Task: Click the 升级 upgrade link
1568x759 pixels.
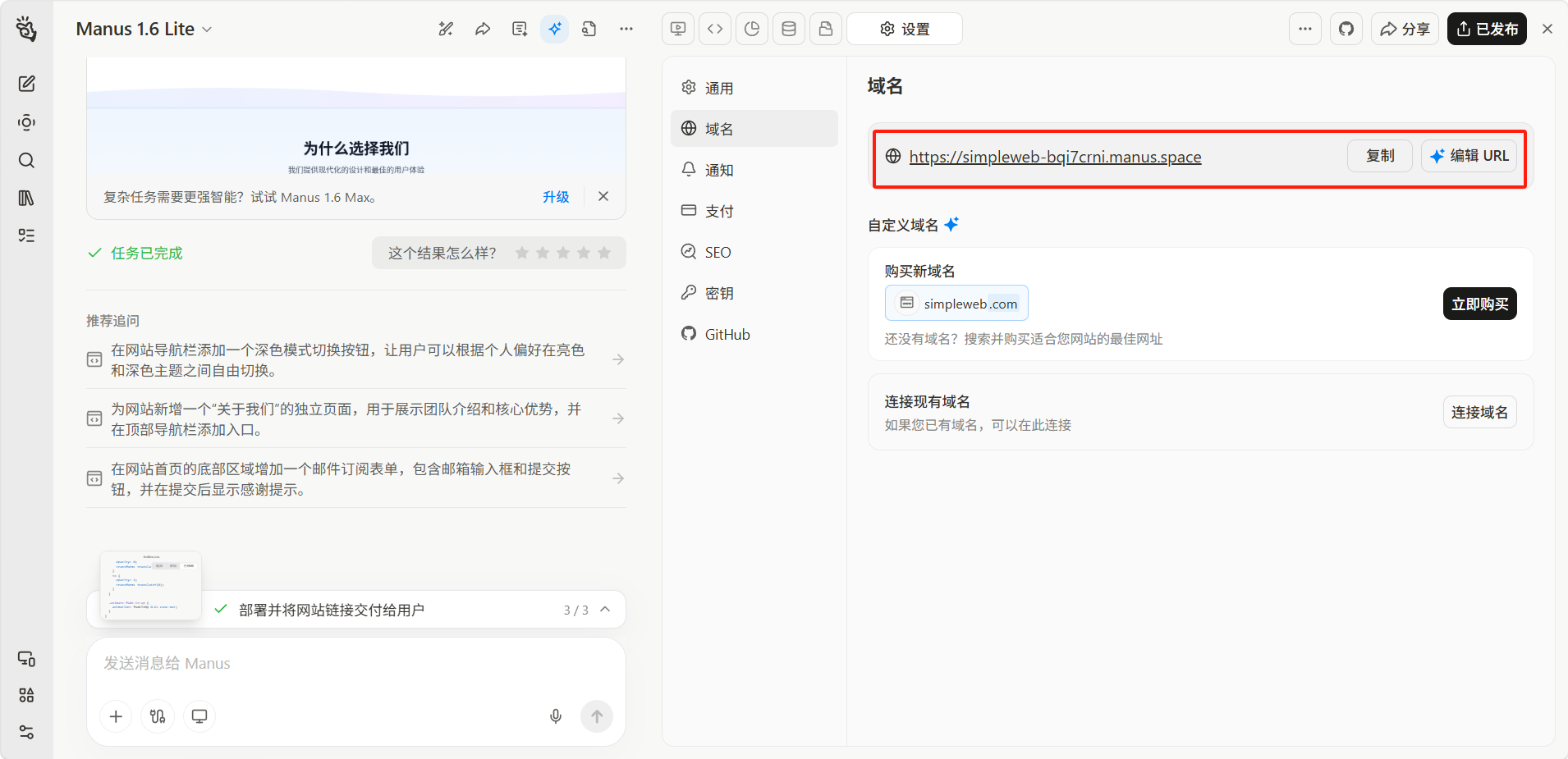Action: [x=556, y=197]
